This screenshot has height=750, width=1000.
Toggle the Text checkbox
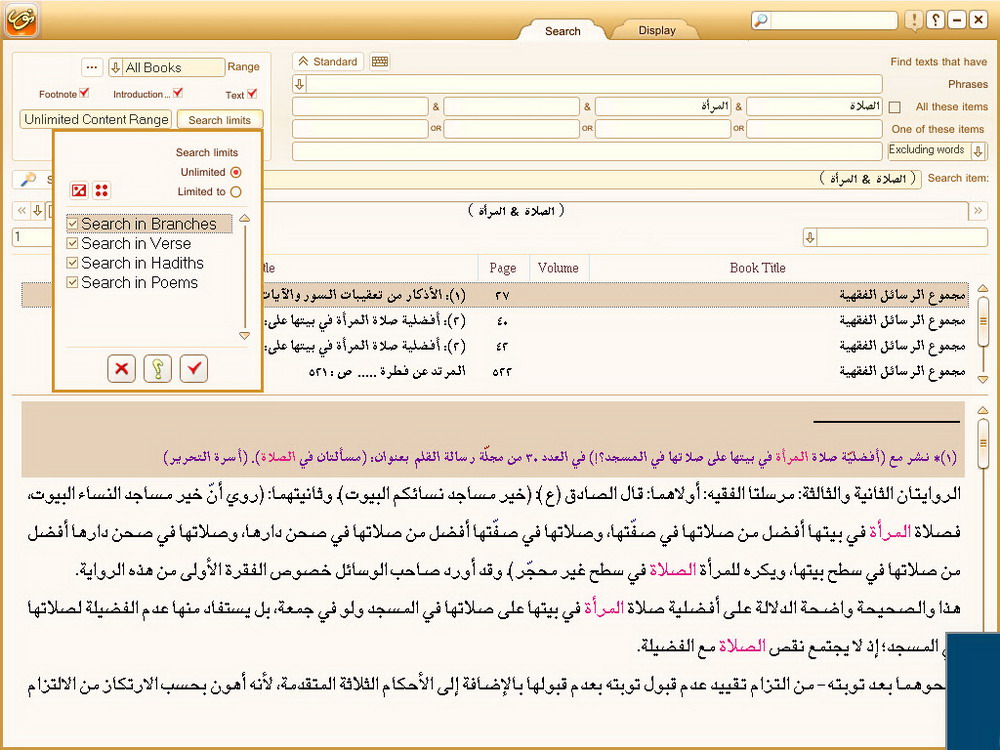point(252,94)
